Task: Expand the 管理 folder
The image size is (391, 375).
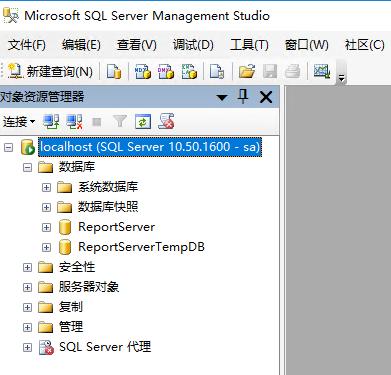Action: [28, 327]
